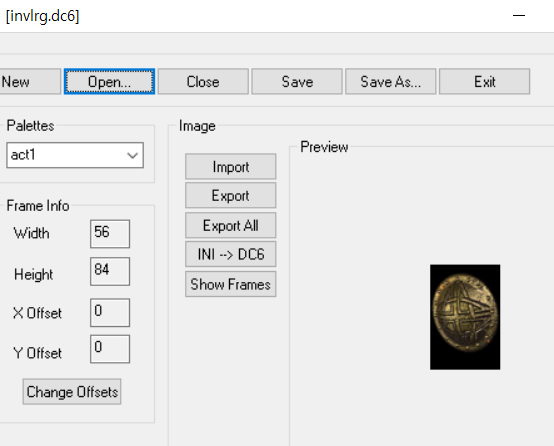Click the Preview group label

(x=324, y=147)
